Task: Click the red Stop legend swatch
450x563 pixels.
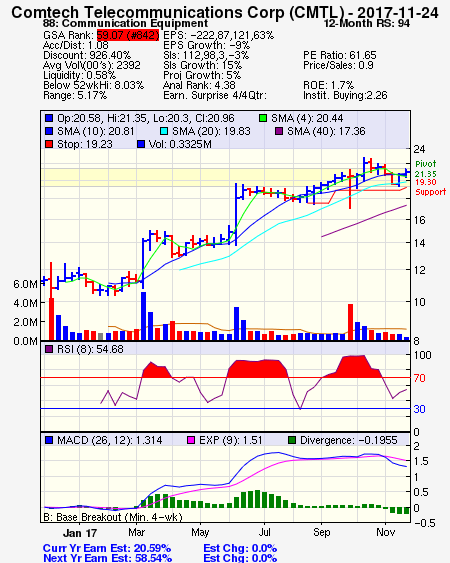Action: point(49,144)
